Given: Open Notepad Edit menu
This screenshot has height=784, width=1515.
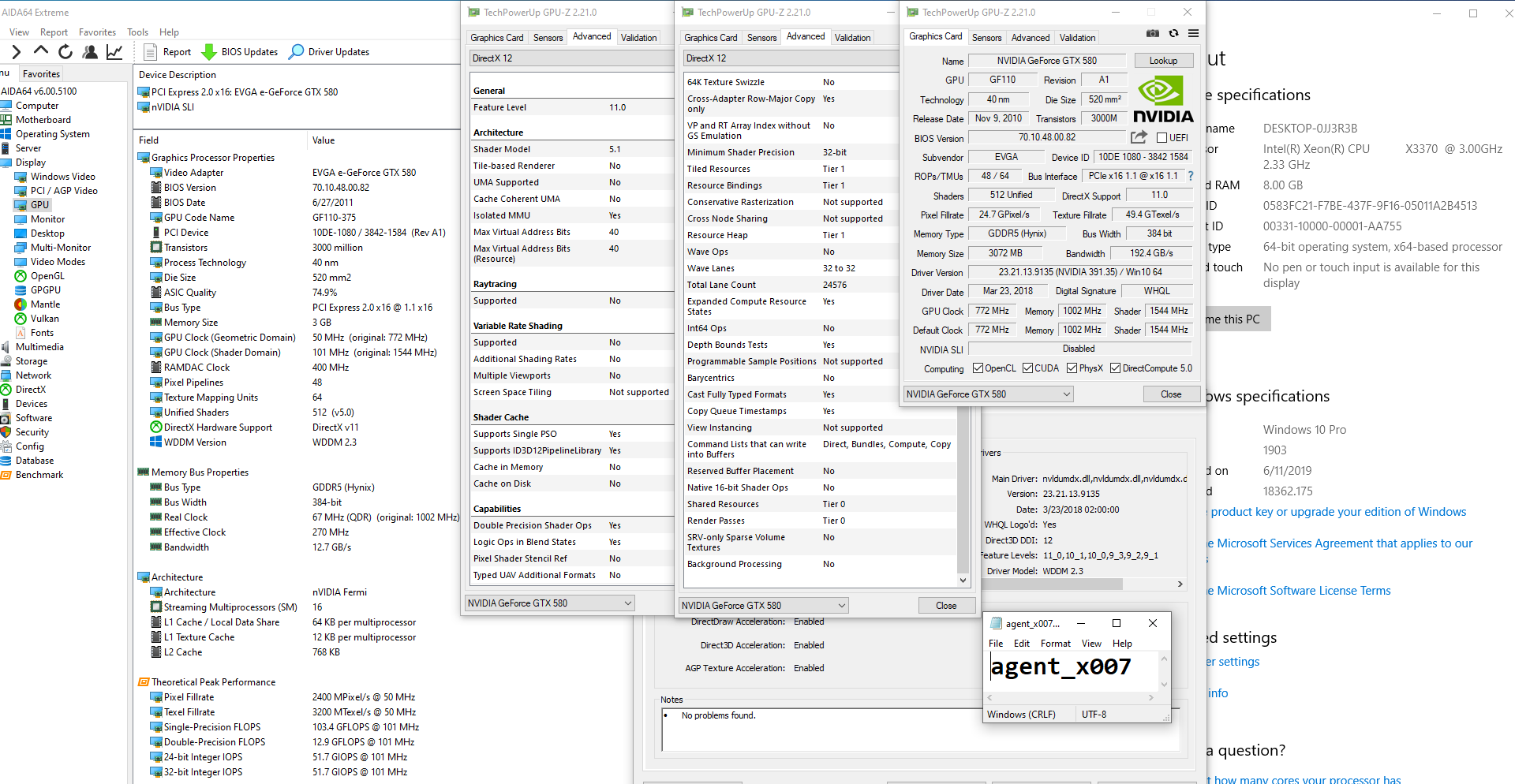Looking at the screenshot, I should pyautogui.click(x=1022, y=644).
